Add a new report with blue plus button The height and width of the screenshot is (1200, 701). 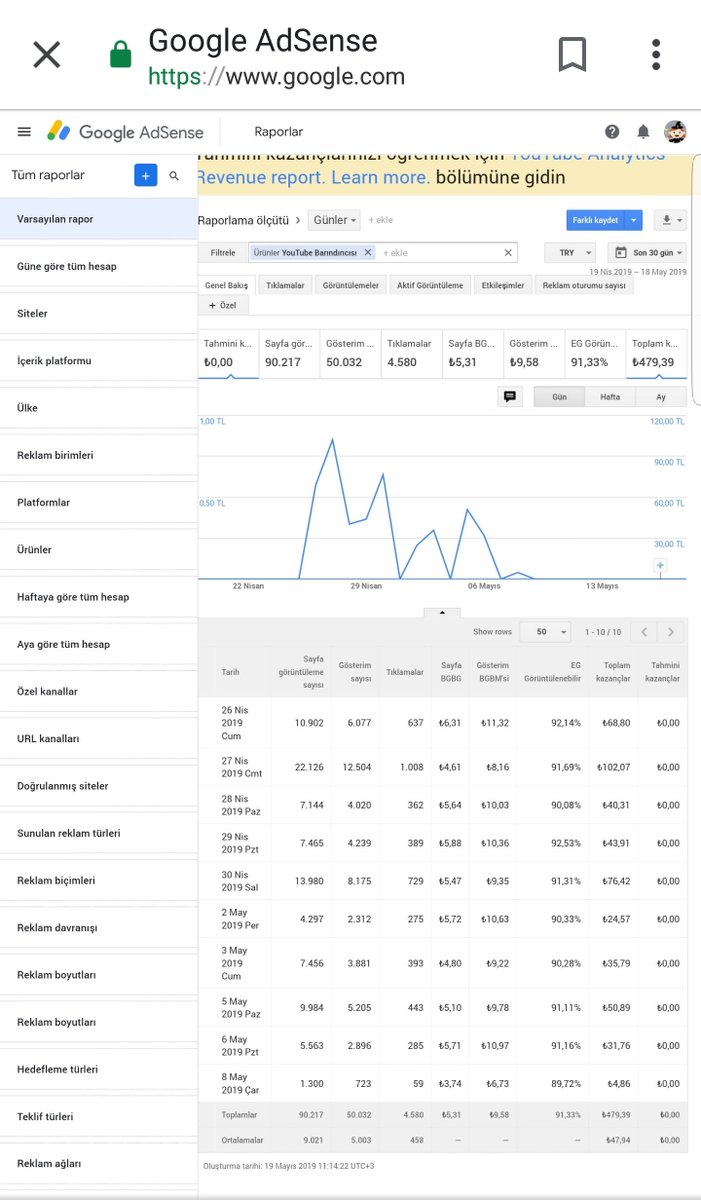(146, 175)
